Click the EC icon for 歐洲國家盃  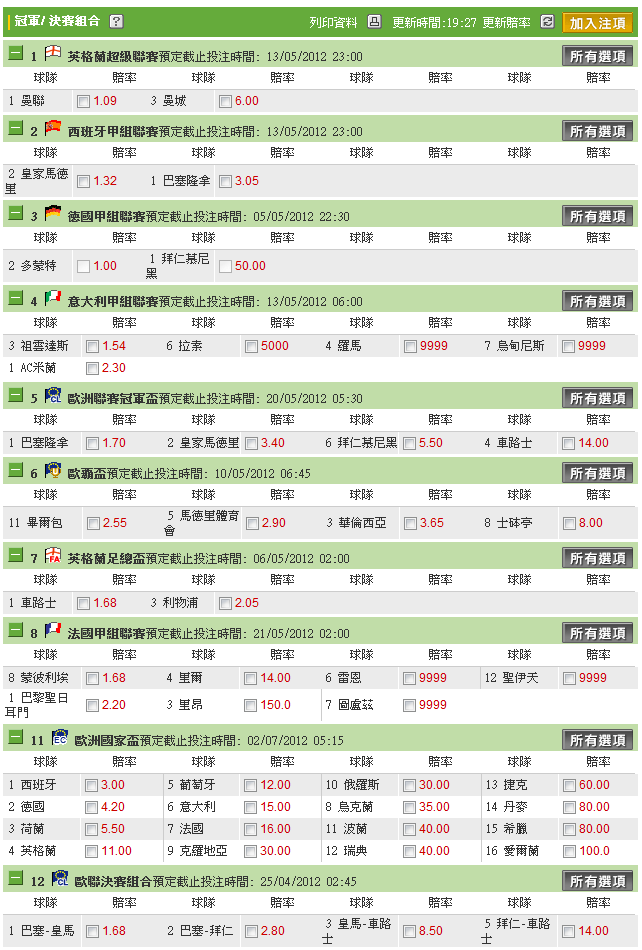[x=60, y=737]
